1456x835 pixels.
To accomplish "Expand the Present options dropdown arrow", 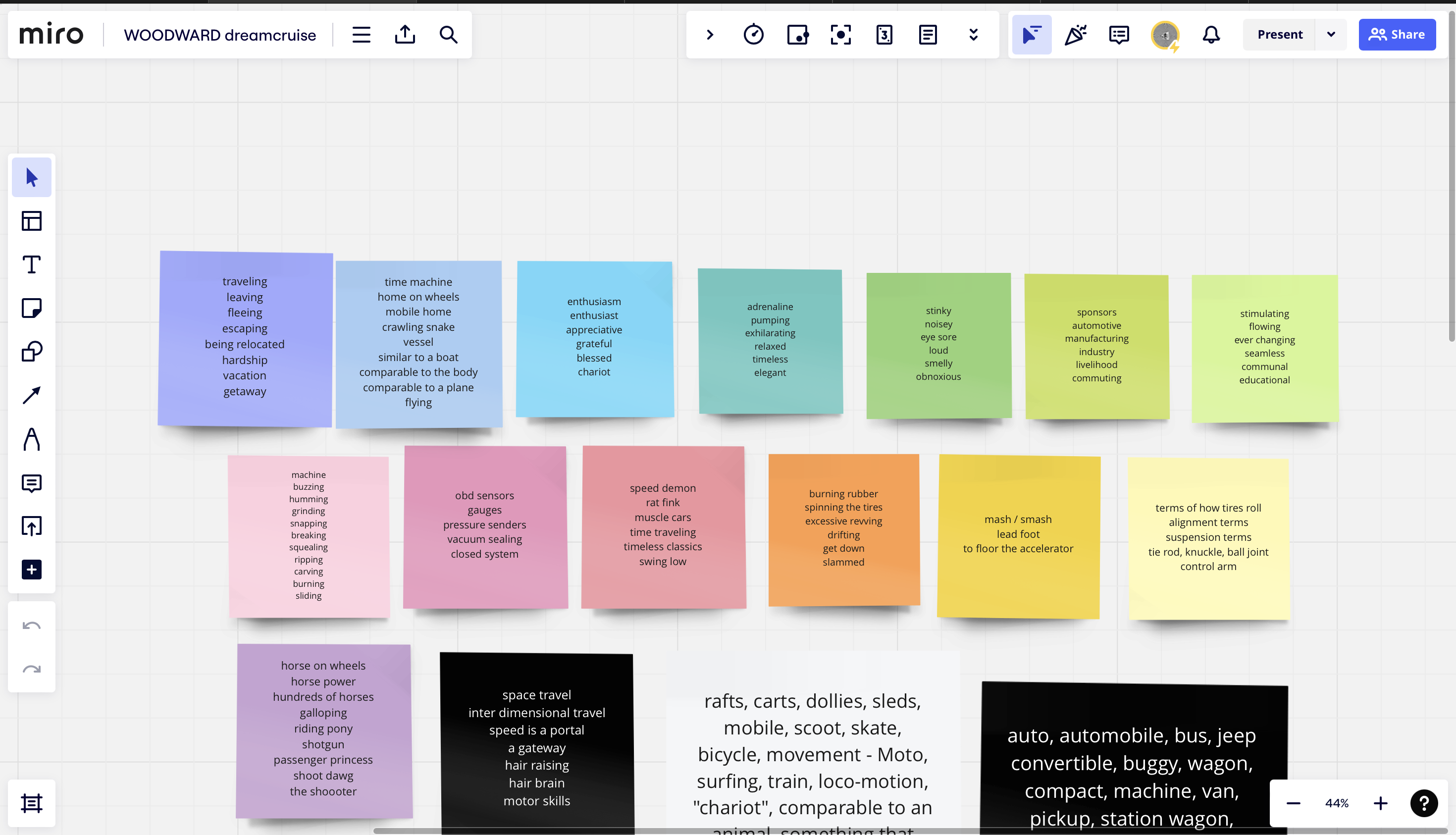I will tap(1331, 34).
